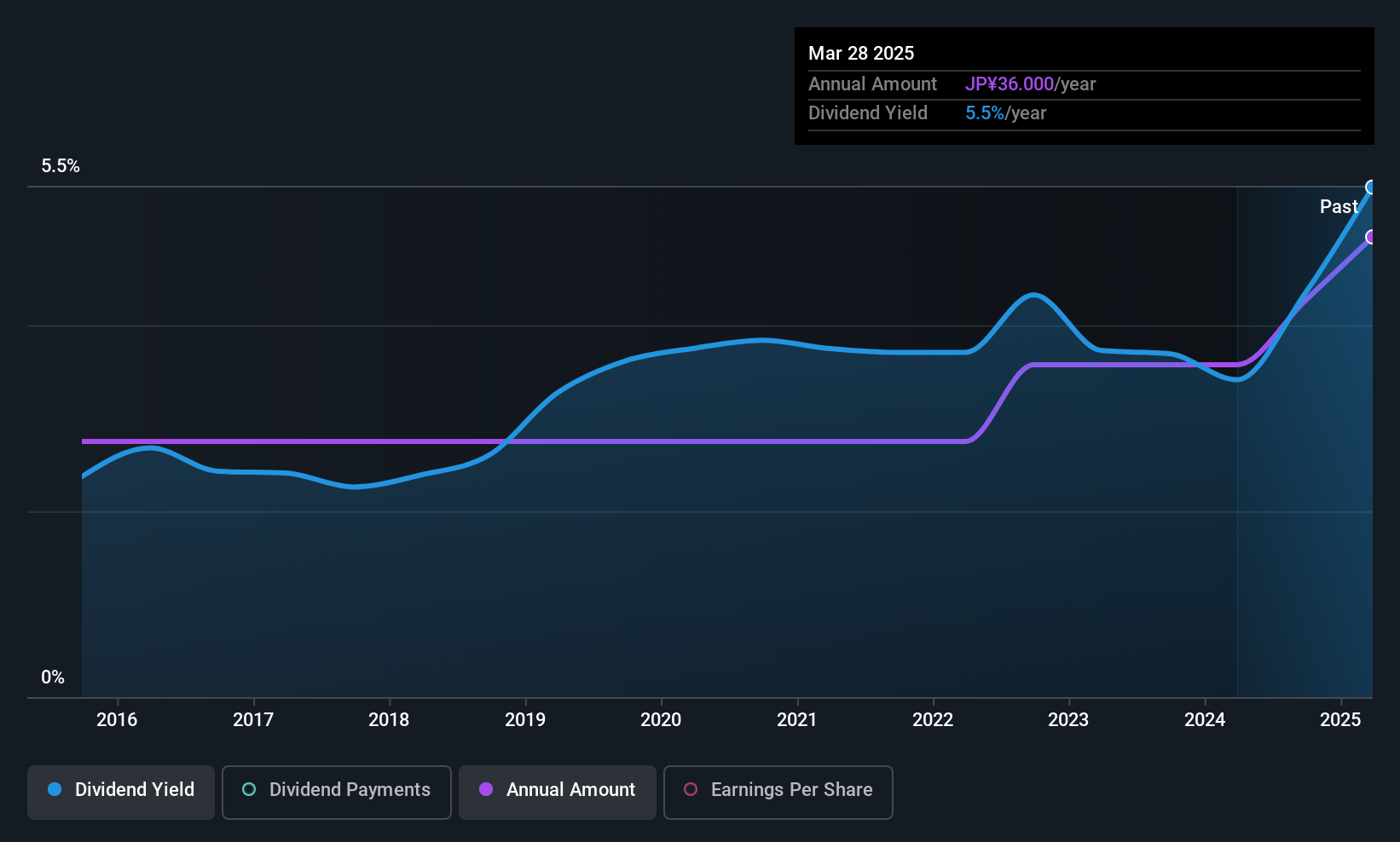The image size is (1400, 842).
Task: Click the 2025 x-axis label
Action: point(1340,719)
